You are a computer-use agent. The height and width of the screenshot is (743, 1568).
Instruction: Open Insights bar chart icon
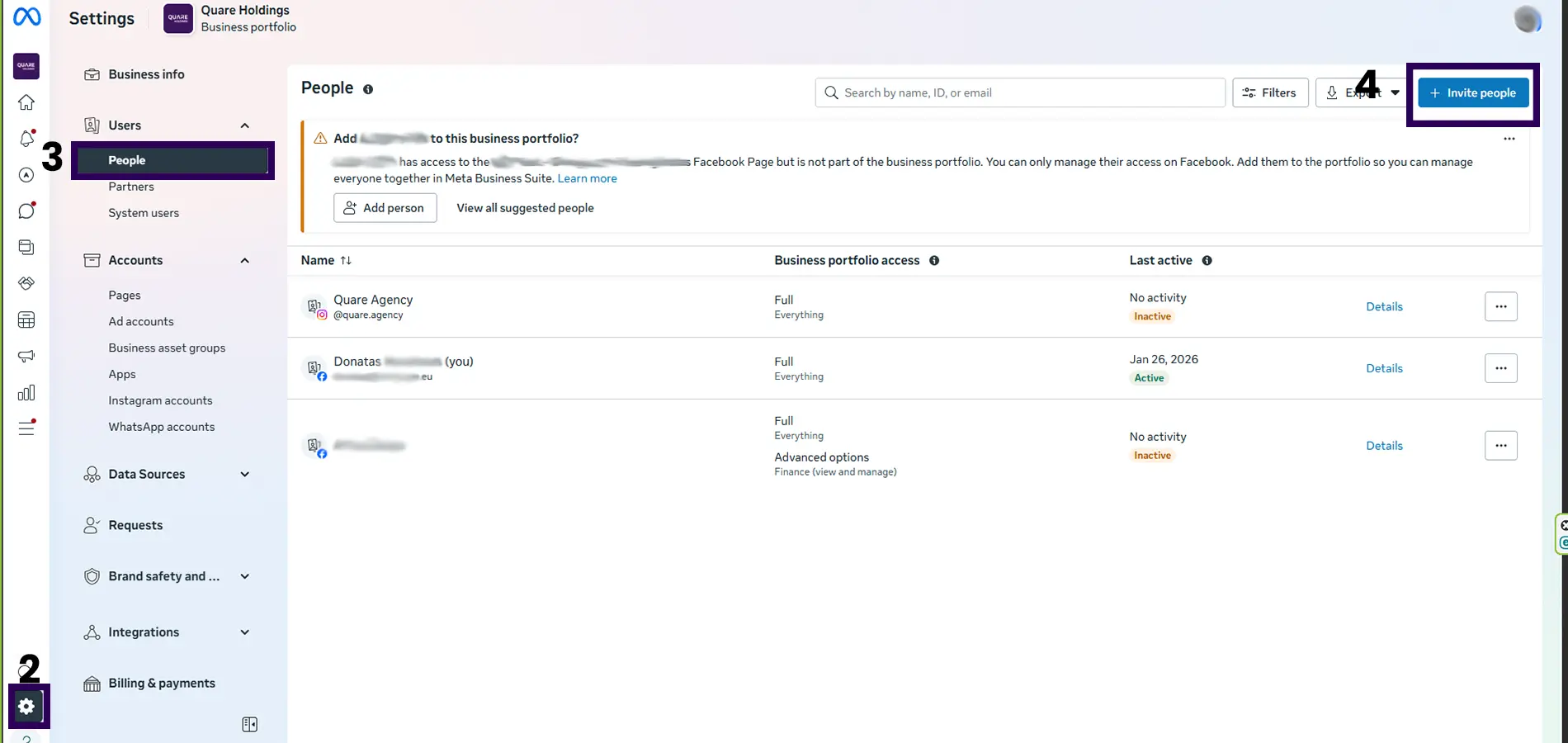coord(26,392)
